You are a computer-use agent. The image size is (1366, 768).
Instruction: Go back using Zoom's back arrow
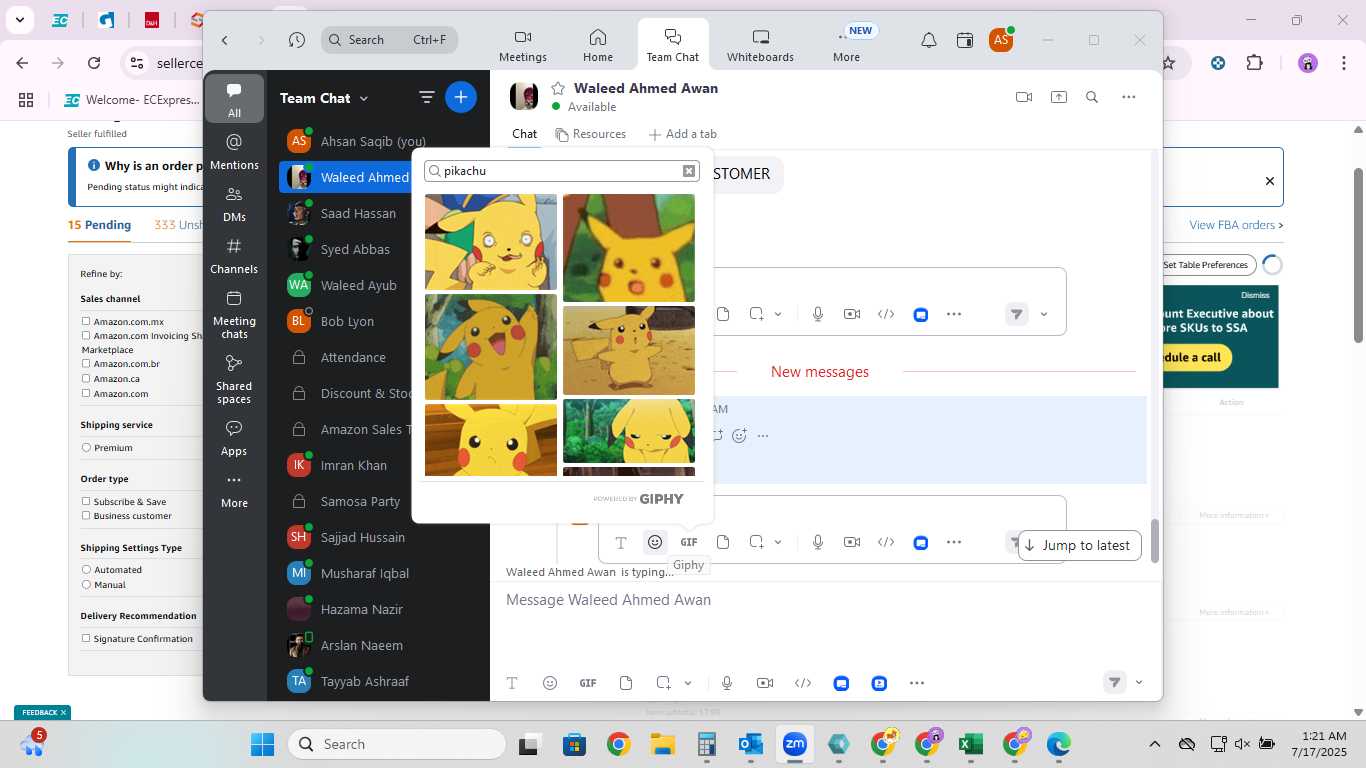[x=225, y=40]
